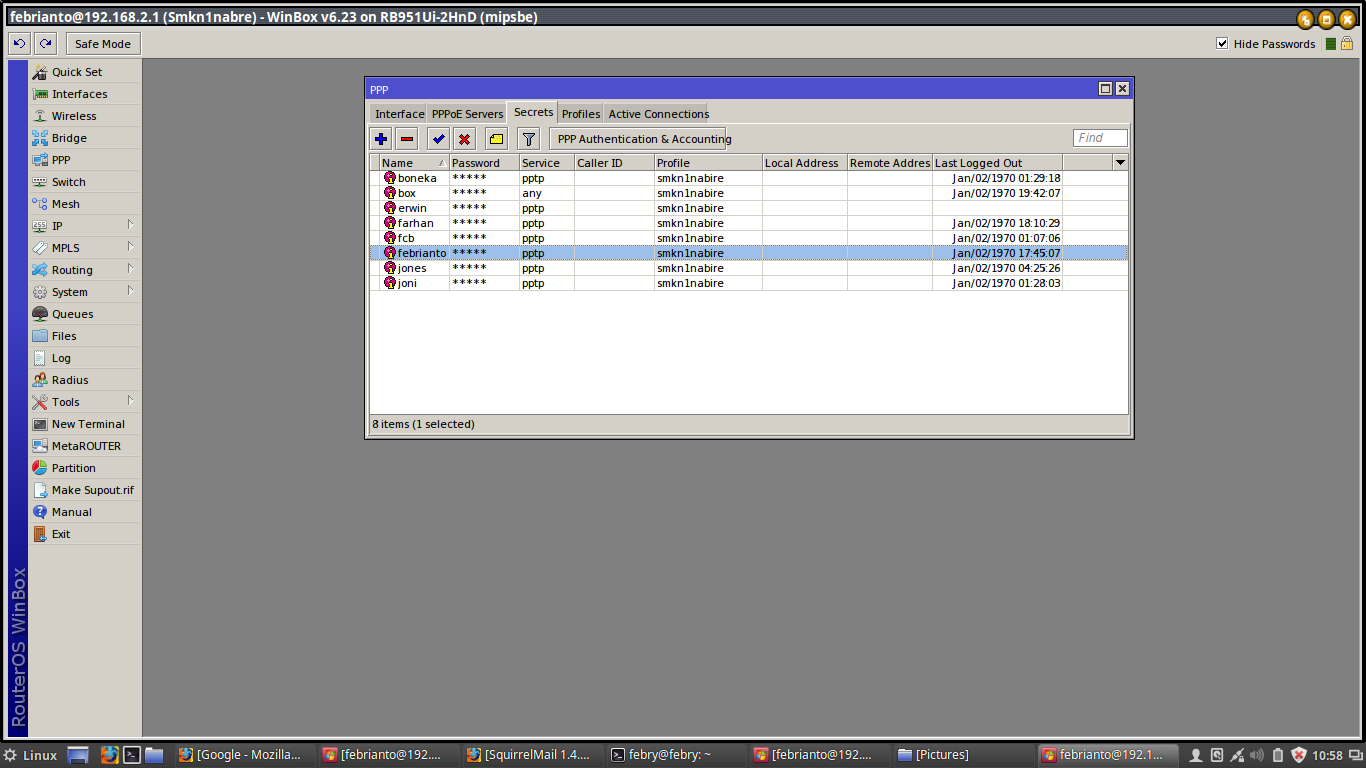Select the fcb secret row
Image resolution: width=1366 pixels, height=768 pixels.
(748, 238)
